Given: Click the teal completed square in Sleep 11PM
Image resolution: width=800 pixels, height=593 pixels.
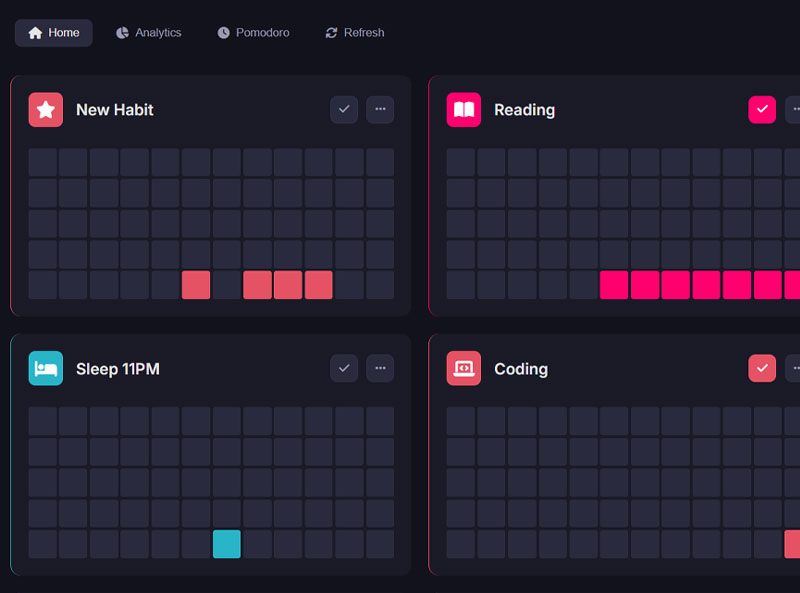Looking at the screenshot, I should pyautogui.click(x=227, y=544).
